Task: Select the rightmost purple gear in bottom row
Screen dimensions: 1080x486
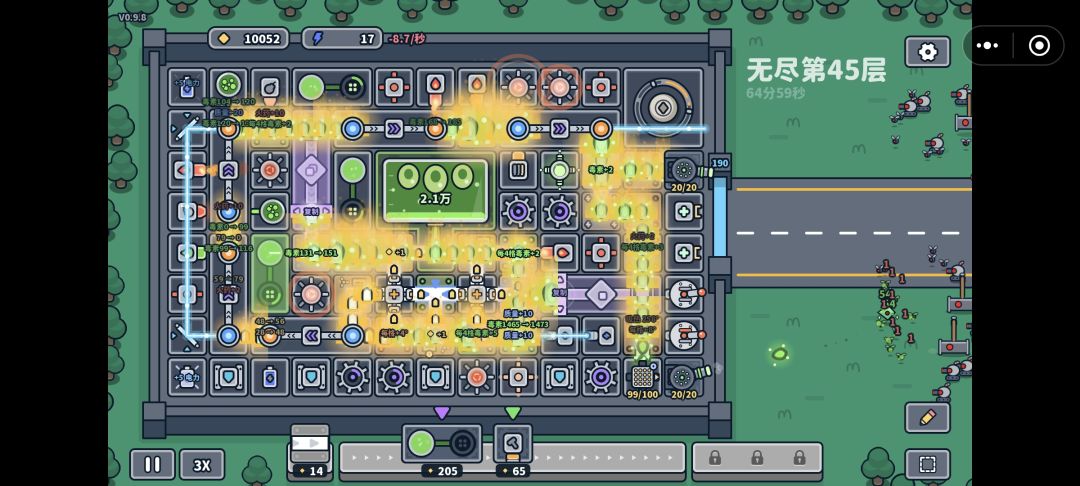Action: coord(601,377)
